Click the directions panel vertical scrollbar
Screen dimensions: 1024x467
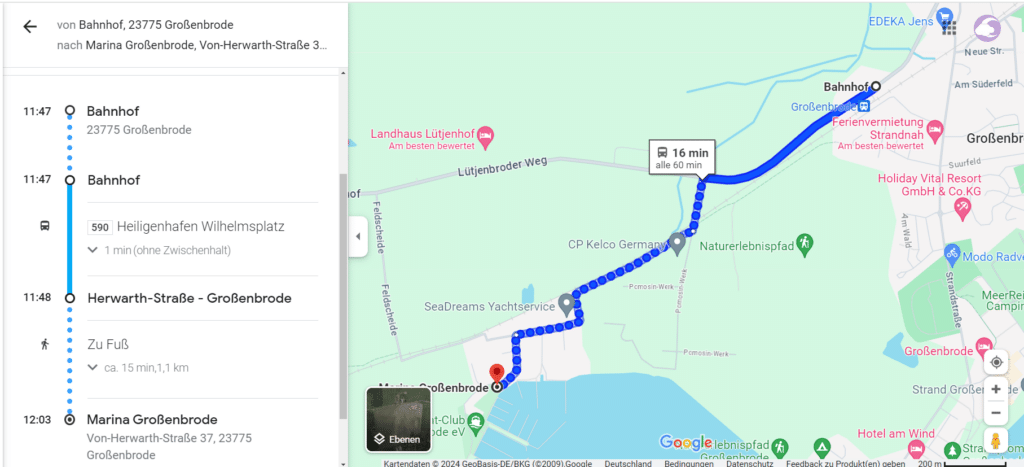pyautogui.click(x=344, y=297)
